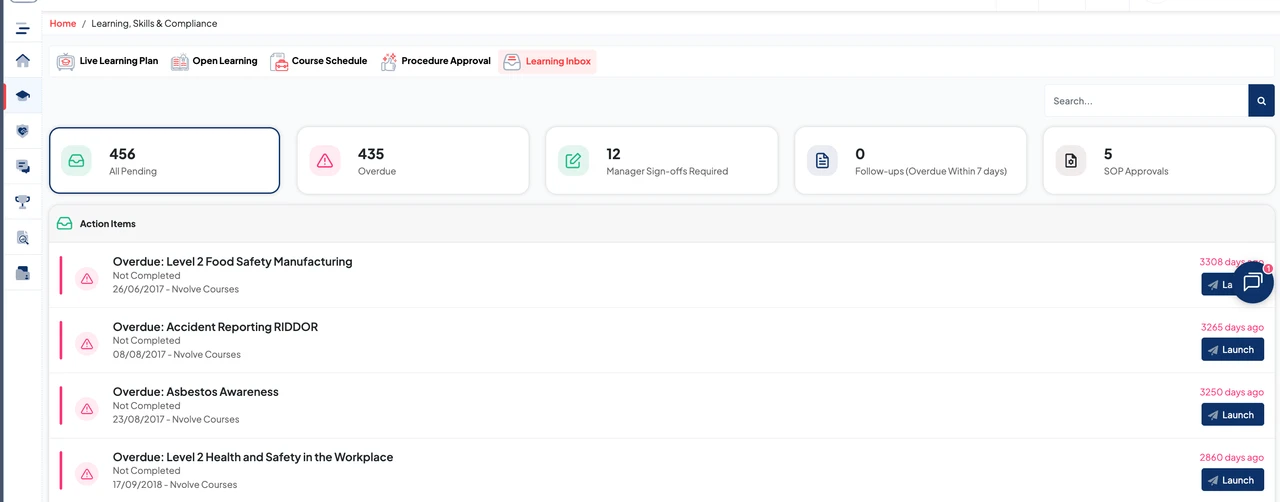Click '3265 days ago' text
The height and width of the screenshot is (502, 1280).
[1232, 327]
